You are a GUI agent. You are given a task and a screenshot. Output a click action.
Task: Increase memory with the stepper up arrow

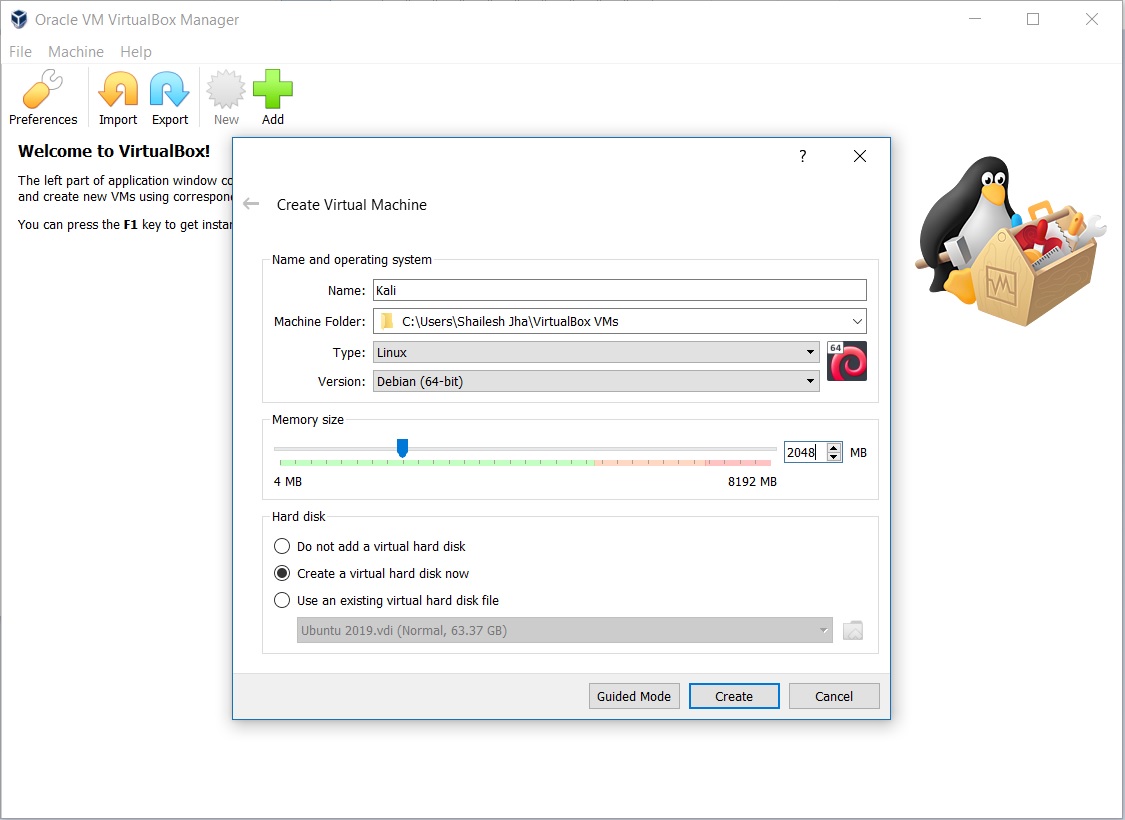pyautogui.click(x=834, y=447)
